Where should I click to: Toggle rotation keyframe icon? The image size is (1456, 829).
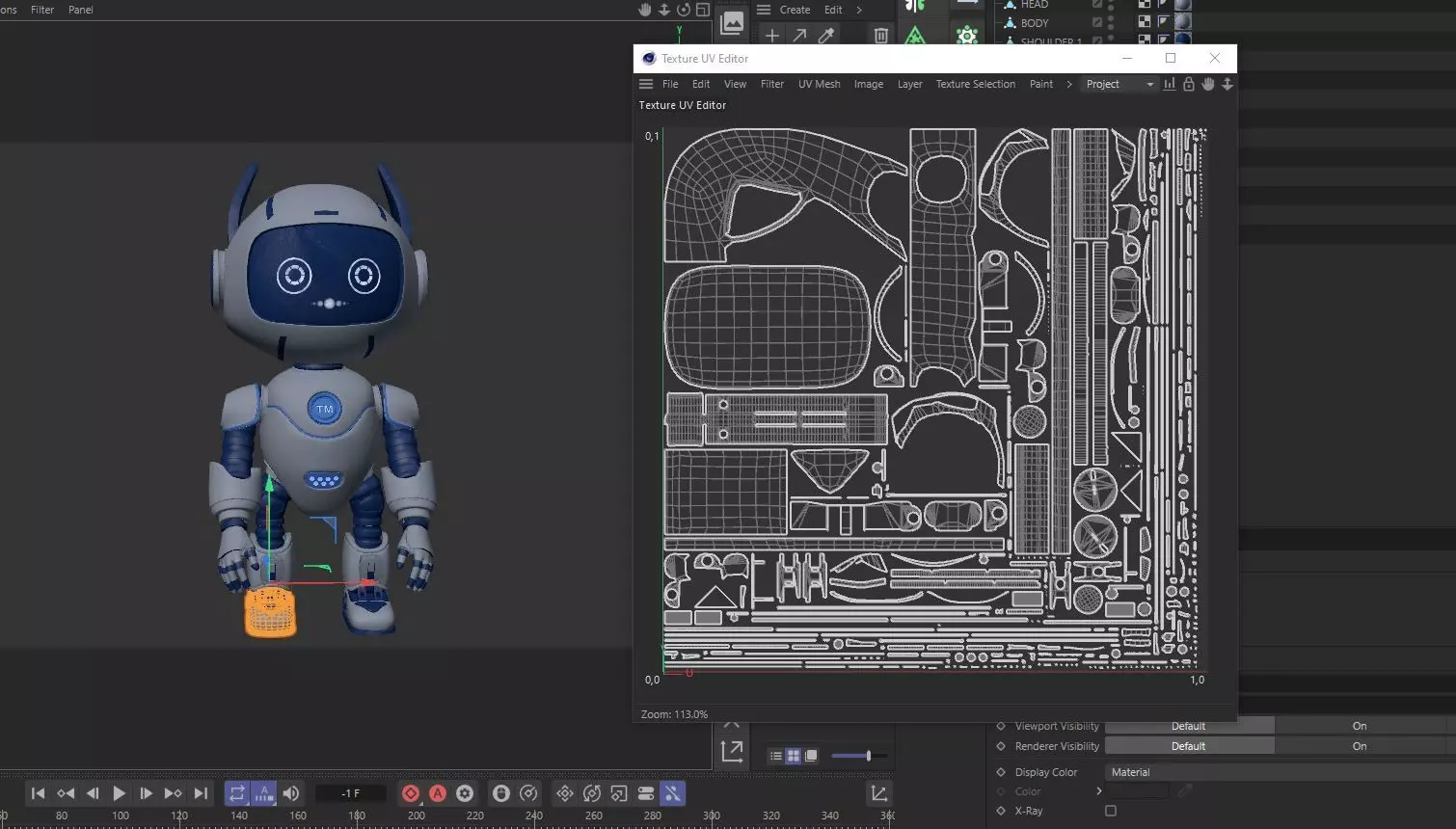pos(592,793)
